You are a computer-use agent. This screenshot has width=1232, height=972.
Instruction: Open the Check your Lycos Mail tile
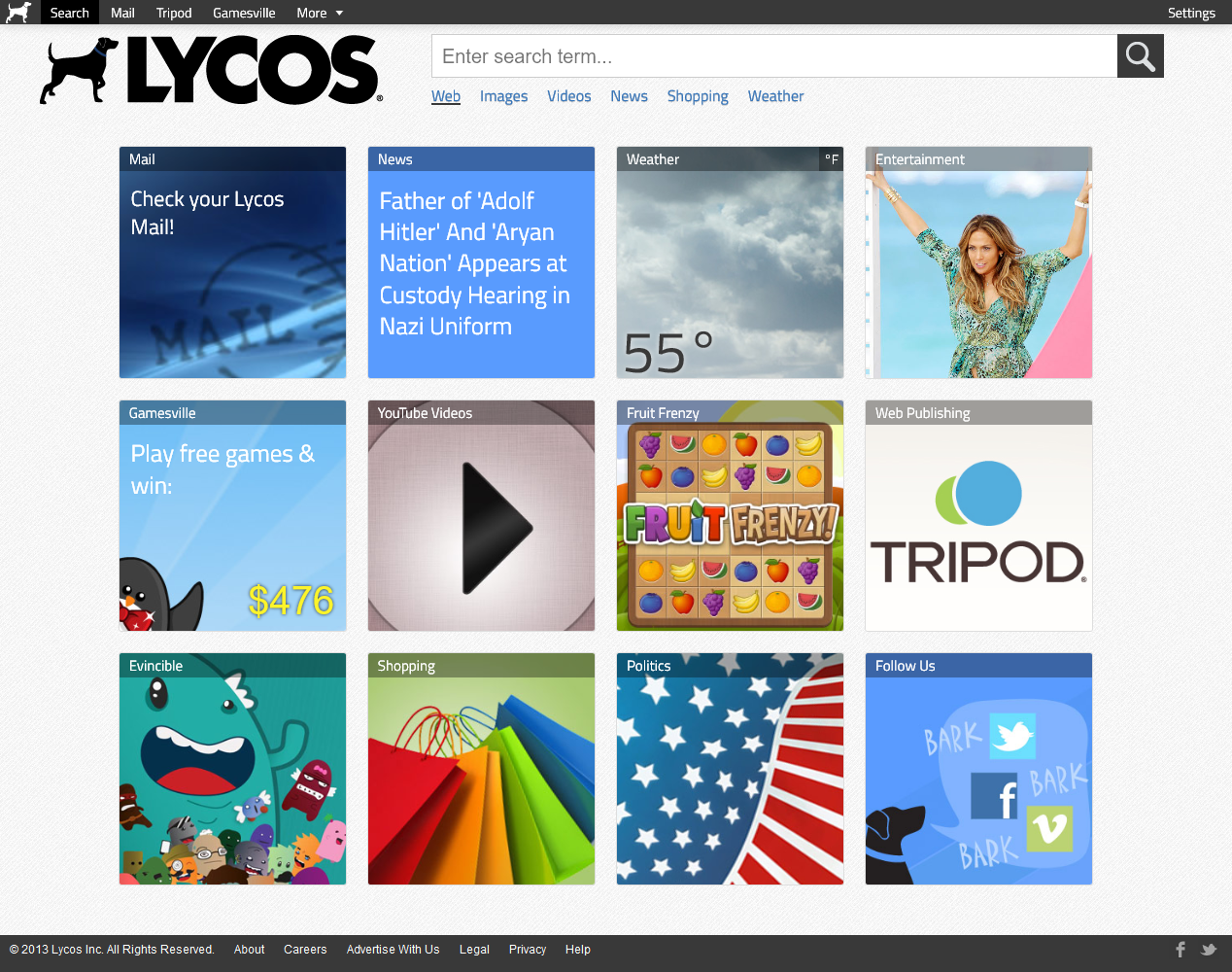click(x=232, y=262)
